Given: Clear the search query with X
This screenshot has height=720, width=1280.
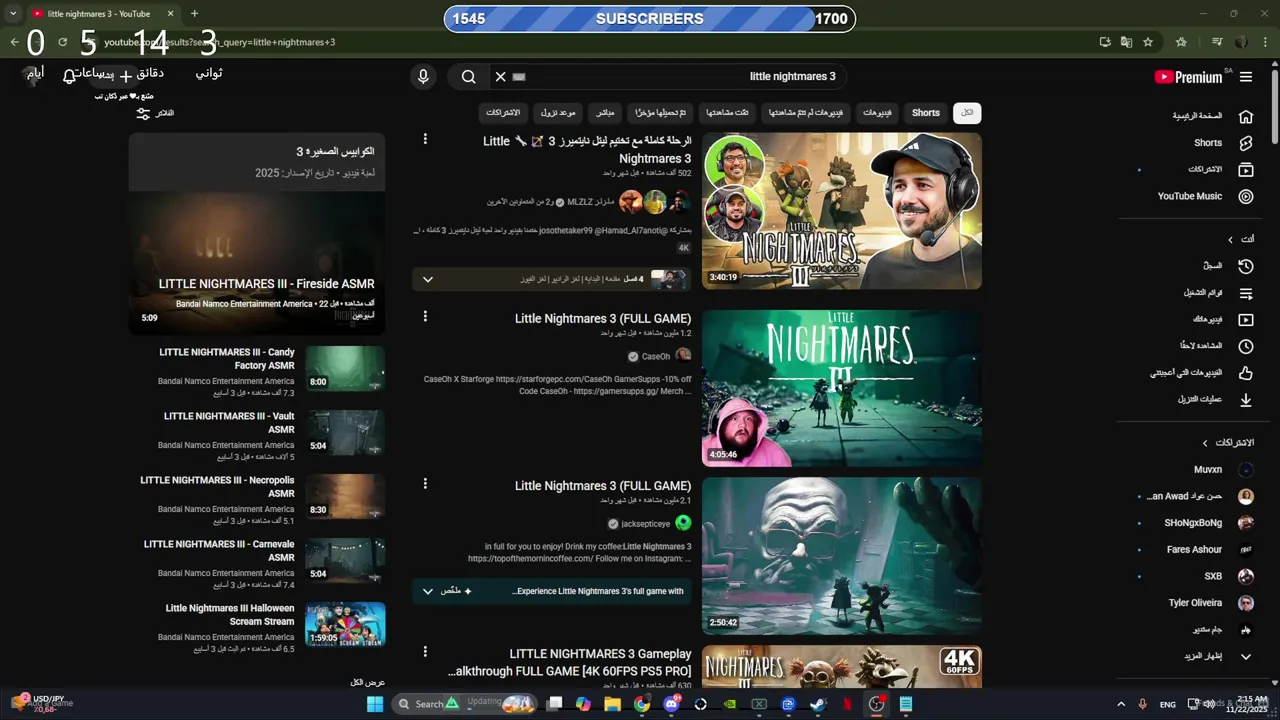Looking at the screenshot, I should 500,77.
